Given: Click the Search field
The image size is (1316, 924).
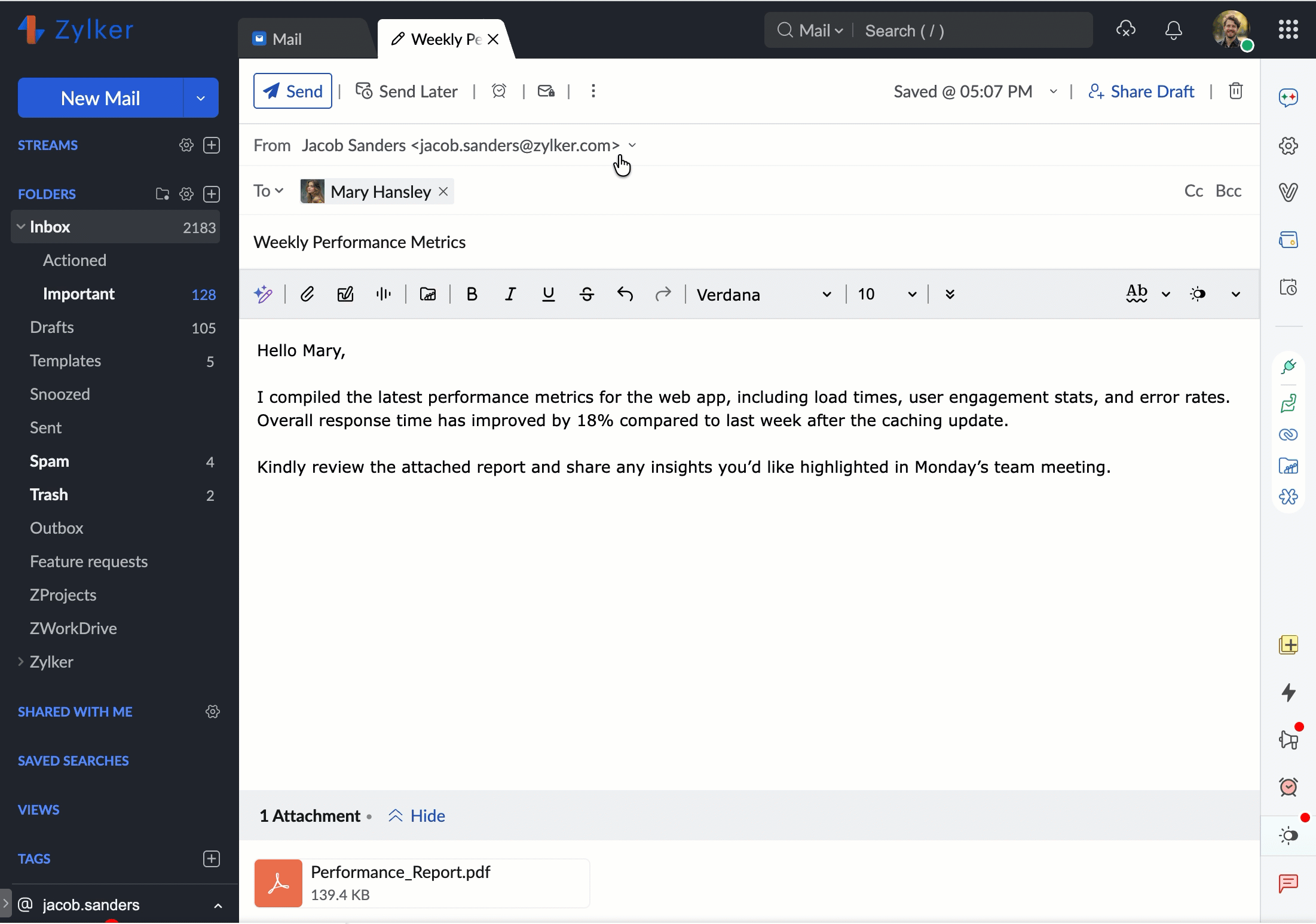Looking at the screenshot, I should [973, 30].
